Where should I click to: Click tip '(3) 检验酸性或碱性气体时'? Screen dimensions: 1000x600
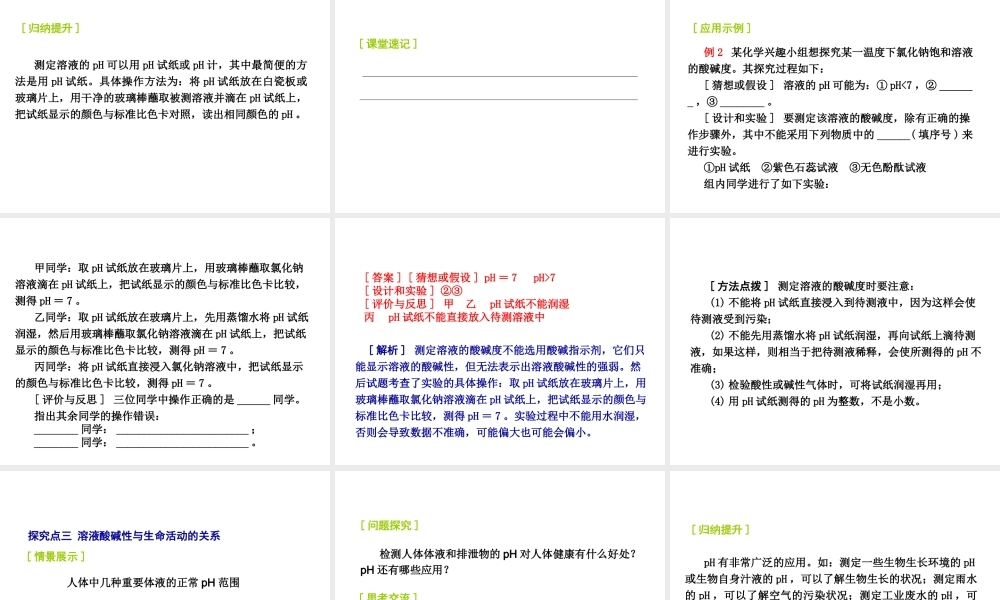pyautogui.click(x=827, y=385)
